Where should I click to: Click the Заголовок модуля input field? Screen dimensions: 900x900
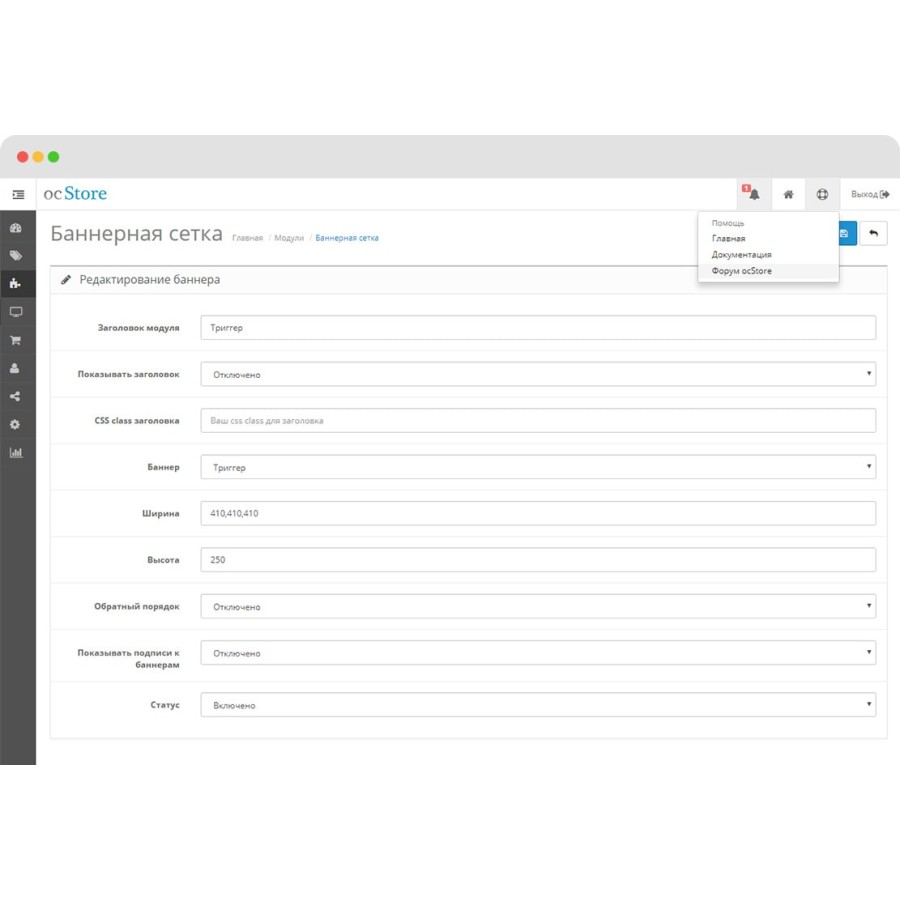[x=538, y=328]
